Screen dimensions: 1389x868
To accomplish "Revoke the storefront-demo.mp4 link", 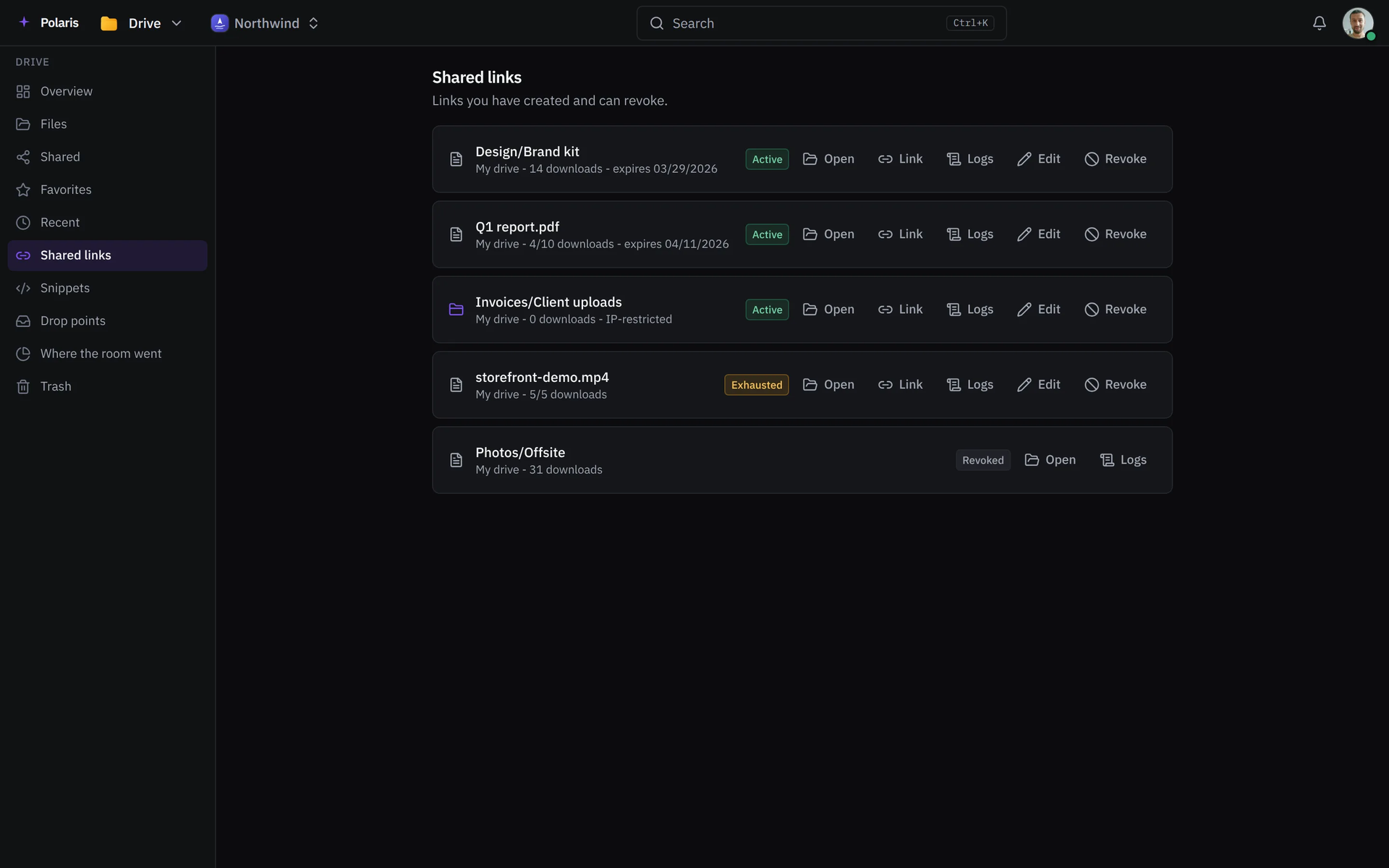I will tap(1115, 385).
